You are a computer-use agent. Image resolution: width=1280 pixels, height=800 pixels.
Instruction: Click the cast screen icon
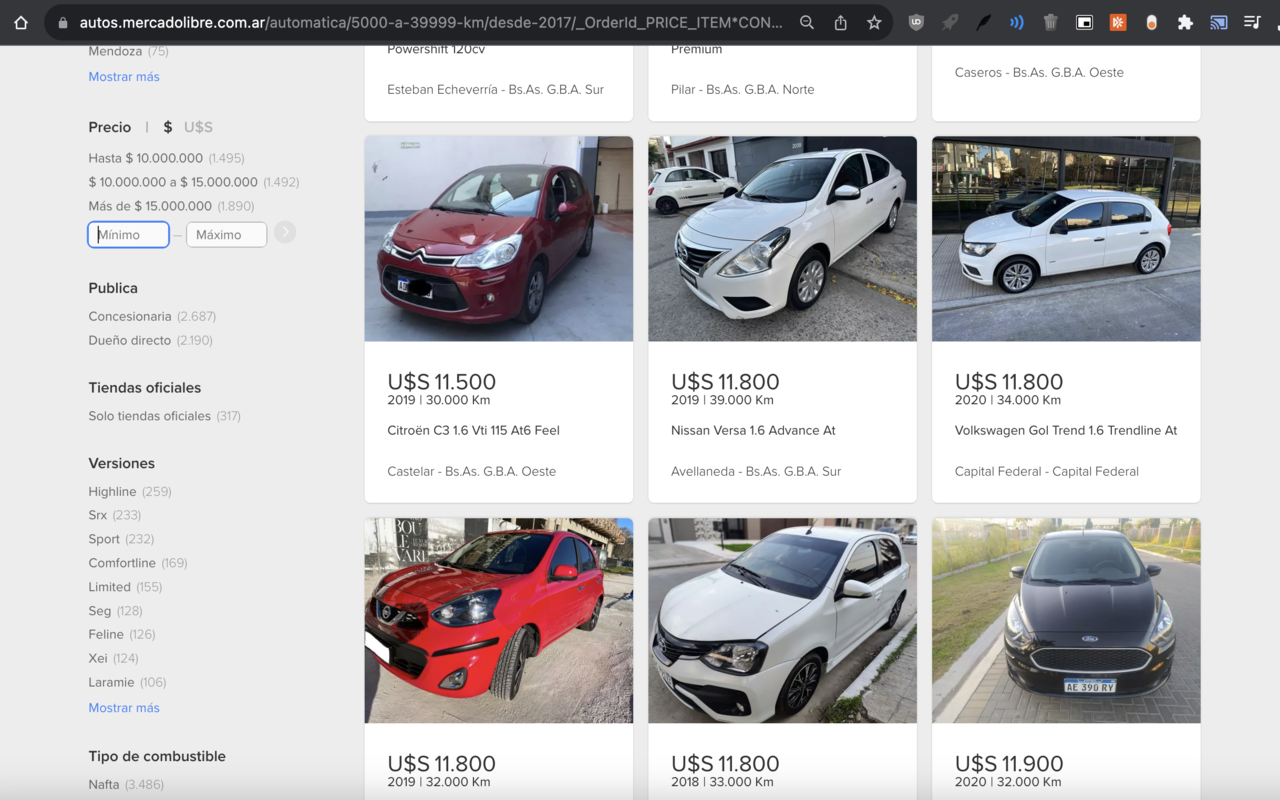coord(1218,22)
